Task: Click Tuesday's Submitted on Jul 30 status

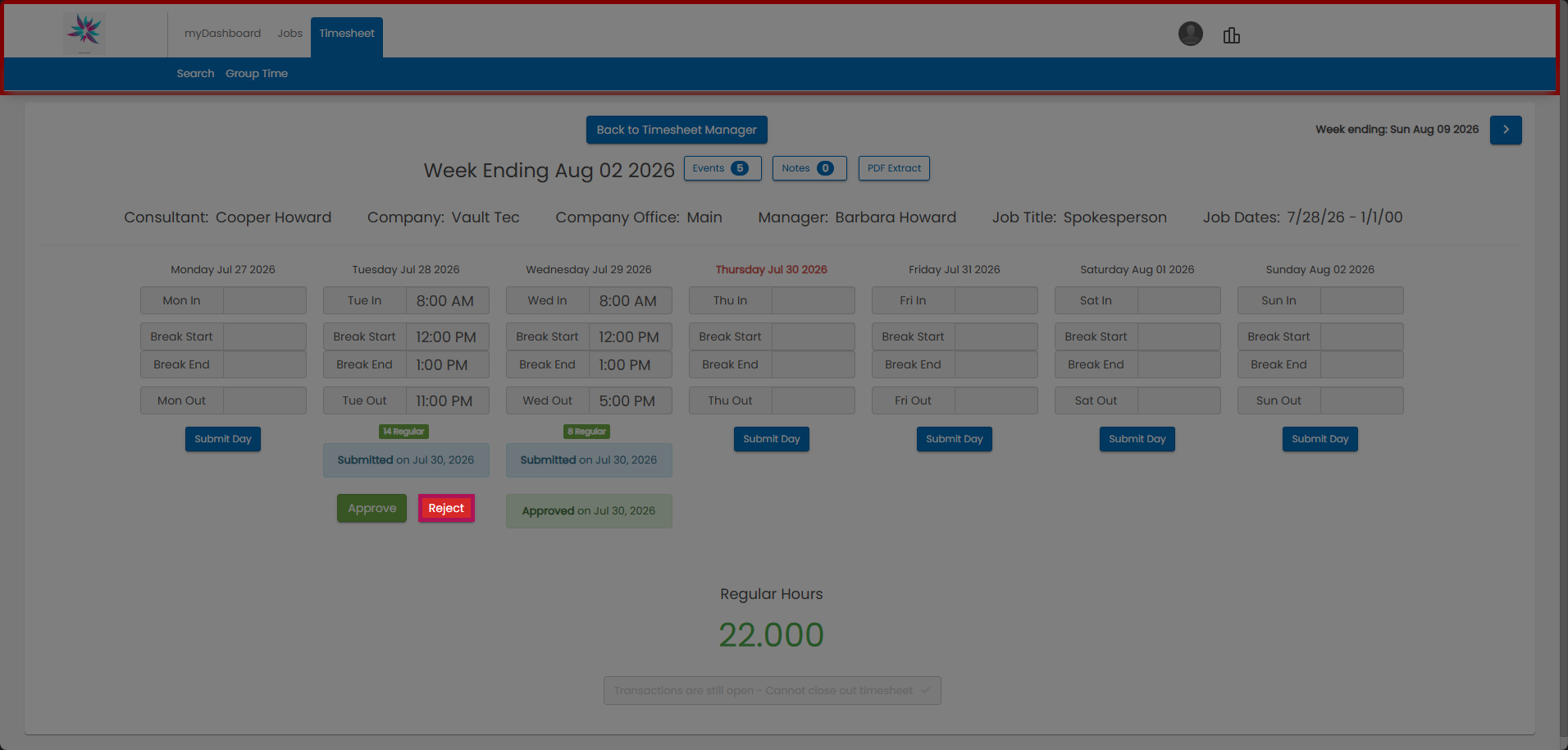Action: (x=406, y=460)
